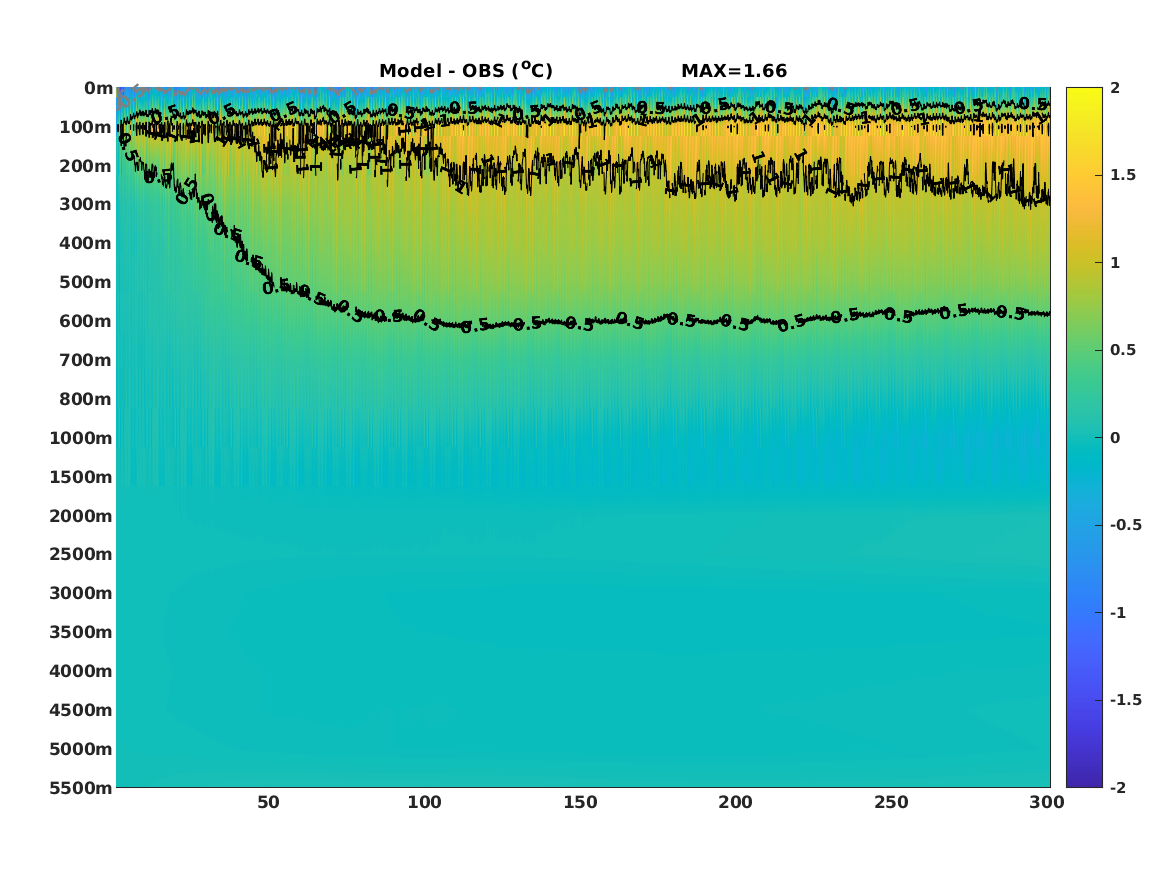This screenshot has height=875, width=1167.
Task: Click the colorbar tick label '-1.5'
Action: point(1125,700)
